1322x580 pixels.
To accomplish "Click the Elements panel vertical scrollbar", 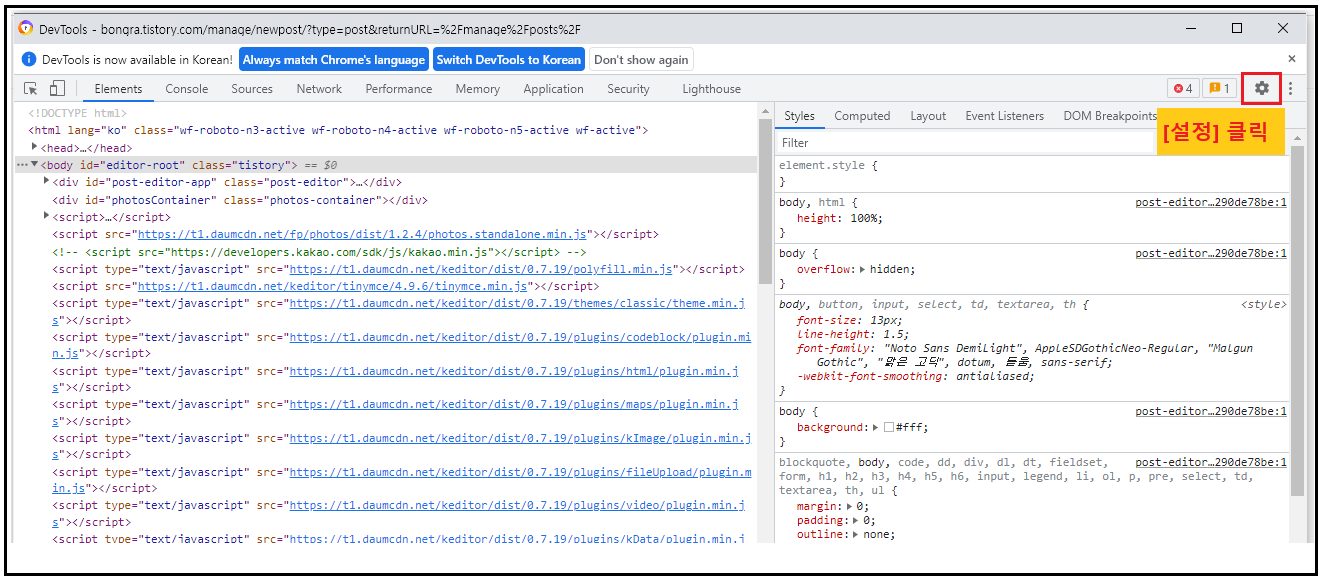I will (765, 200).
